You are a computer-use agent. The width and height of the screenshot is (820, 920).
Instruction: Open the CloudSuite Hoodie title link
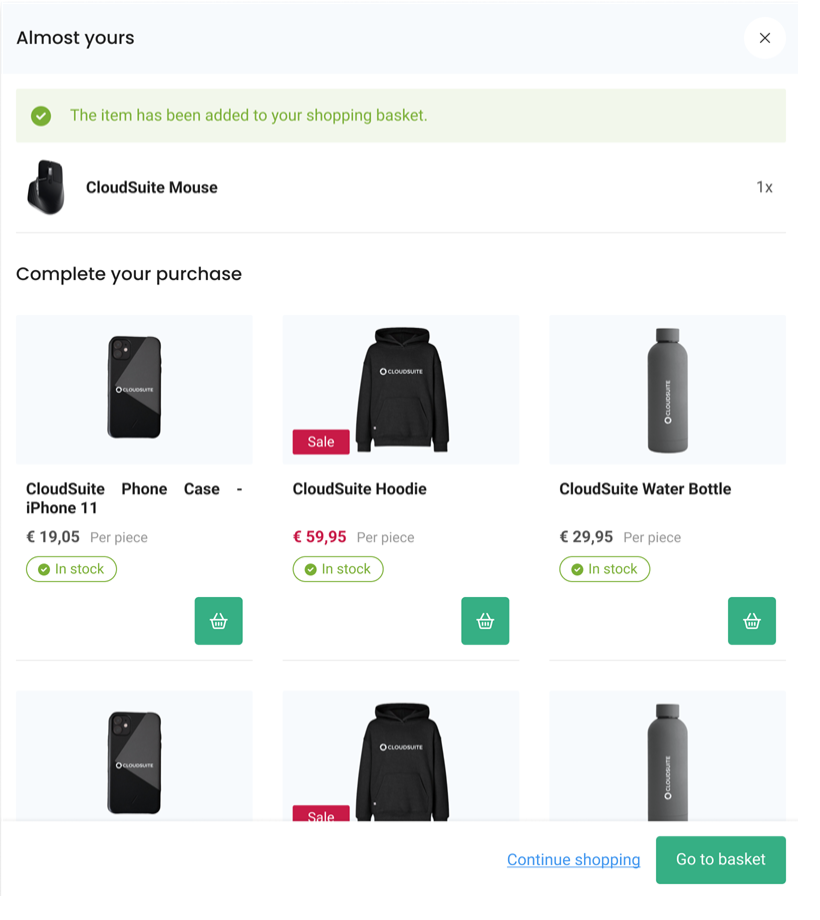tap(360, 489)
